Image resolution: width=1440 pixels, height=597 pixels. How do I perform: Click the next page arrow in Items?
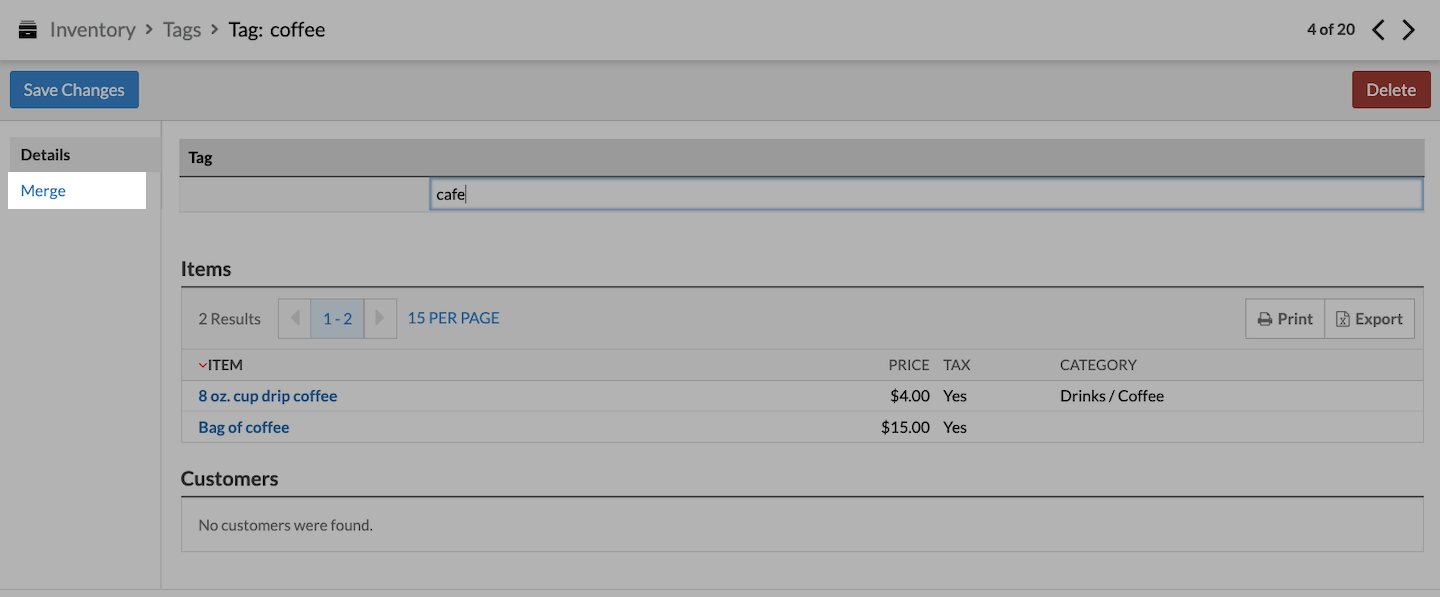coord(380,319)
